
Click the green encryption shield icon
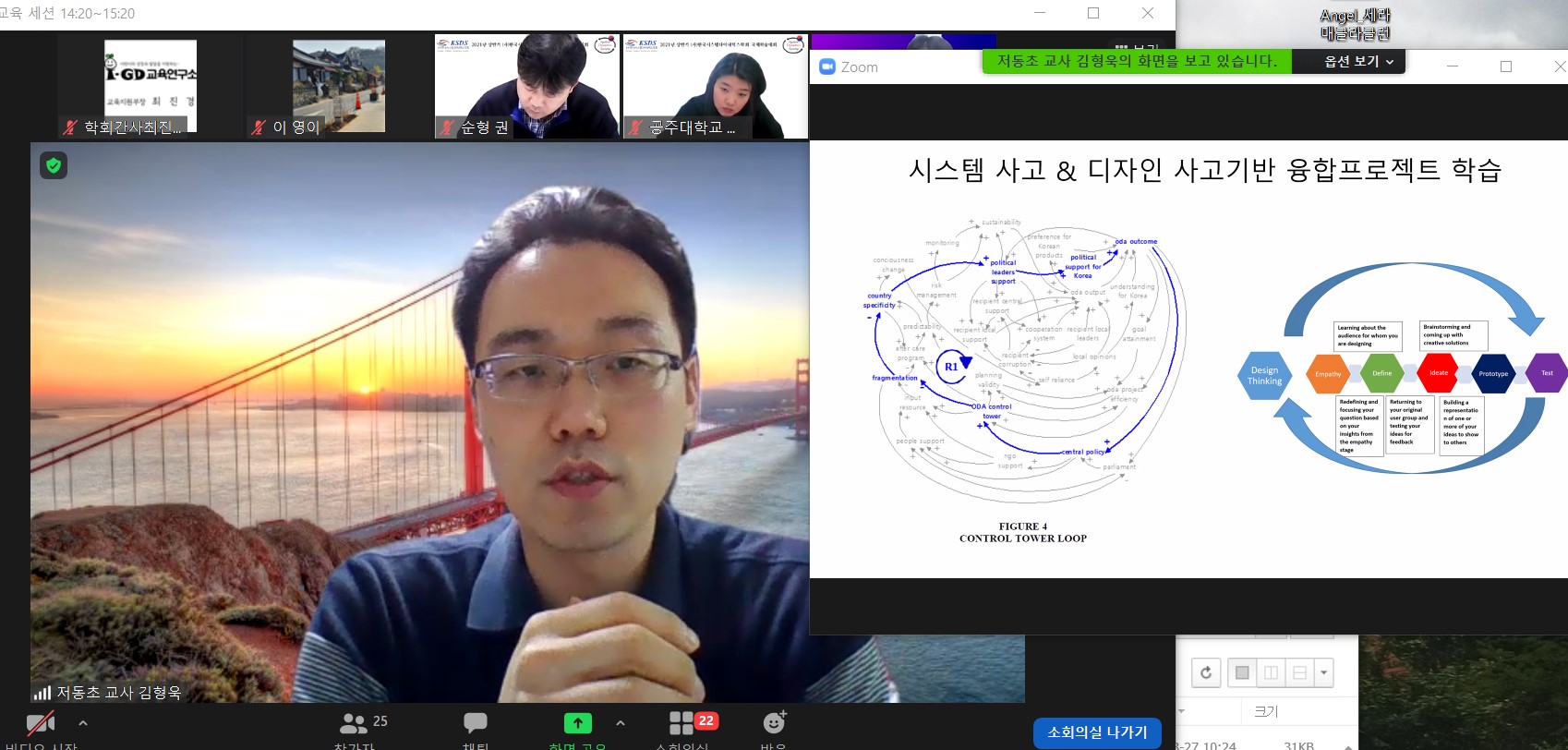[x=54, y=165]
